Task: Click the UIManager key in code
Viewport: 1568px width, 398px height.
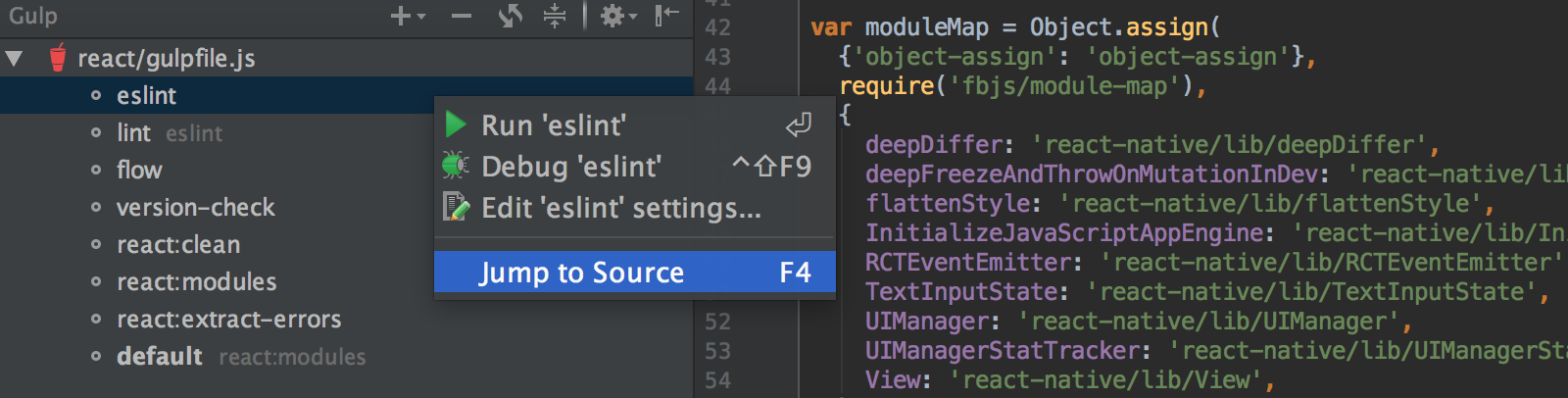Action: pyautogui.click(x=926, y=322)
